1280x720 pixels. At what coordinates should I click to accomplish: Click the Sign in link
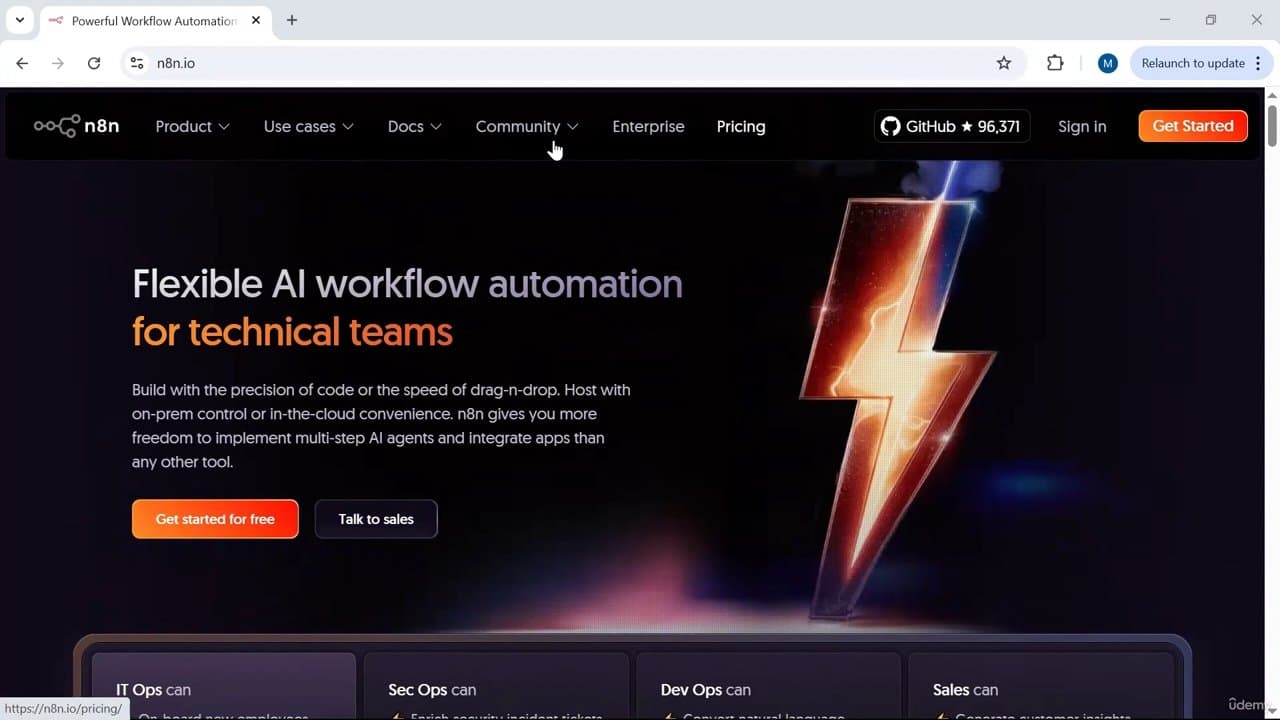(x=1082, y=126)
